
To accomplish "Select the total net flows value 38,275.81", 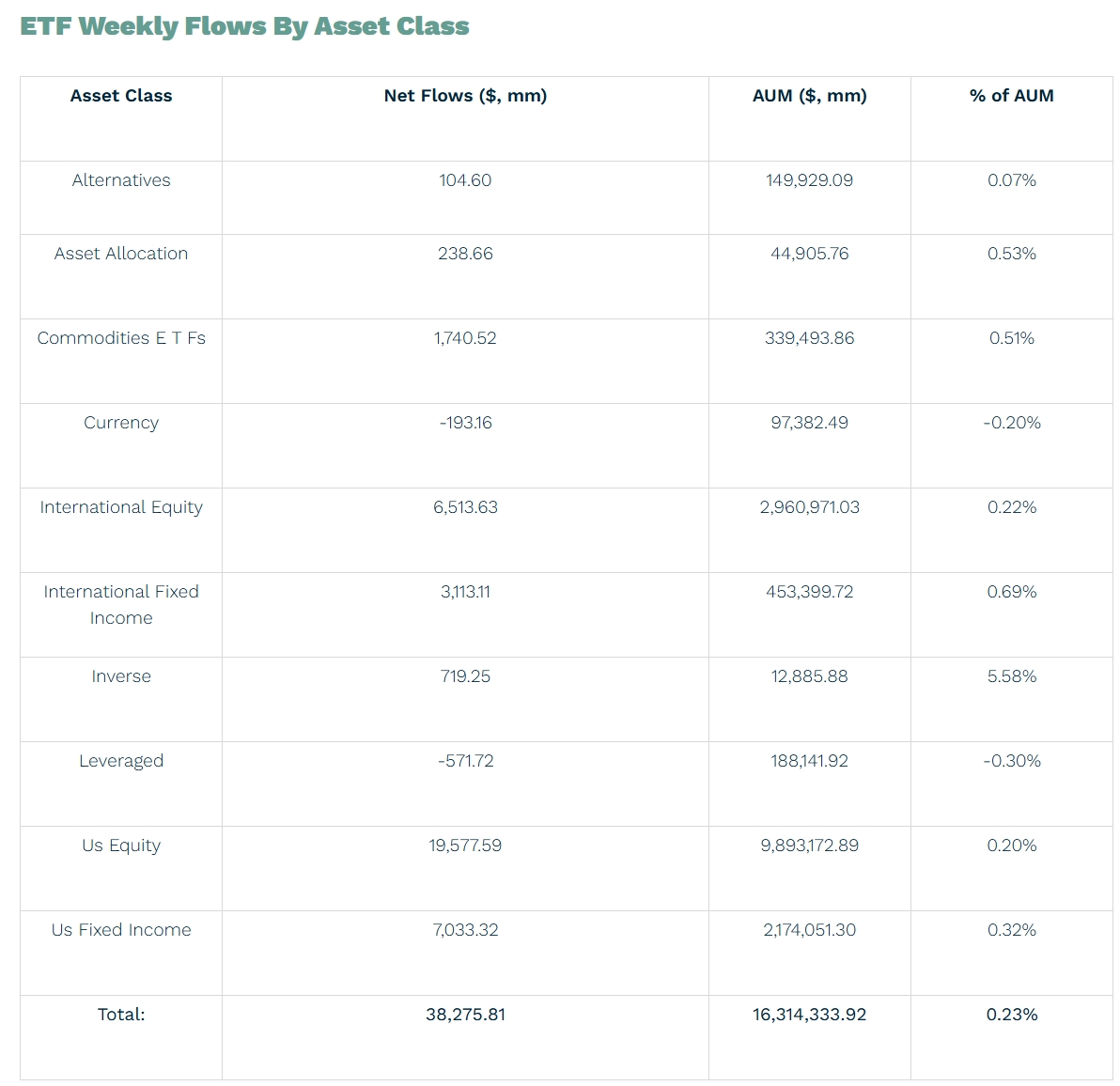I will pos(465,1015).
